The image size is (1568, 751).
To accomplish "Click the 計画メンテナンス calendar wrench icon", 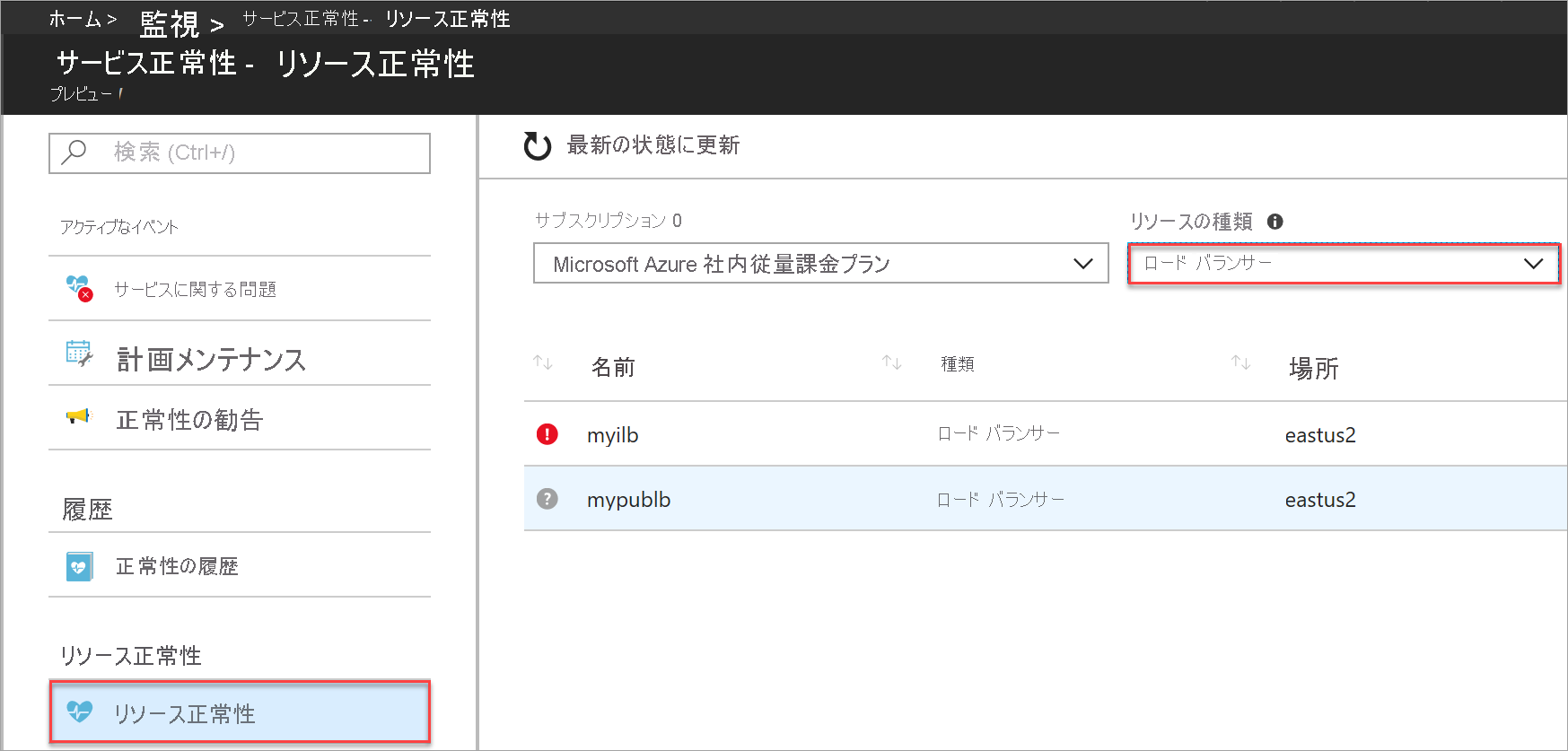I will click(79, 354).
